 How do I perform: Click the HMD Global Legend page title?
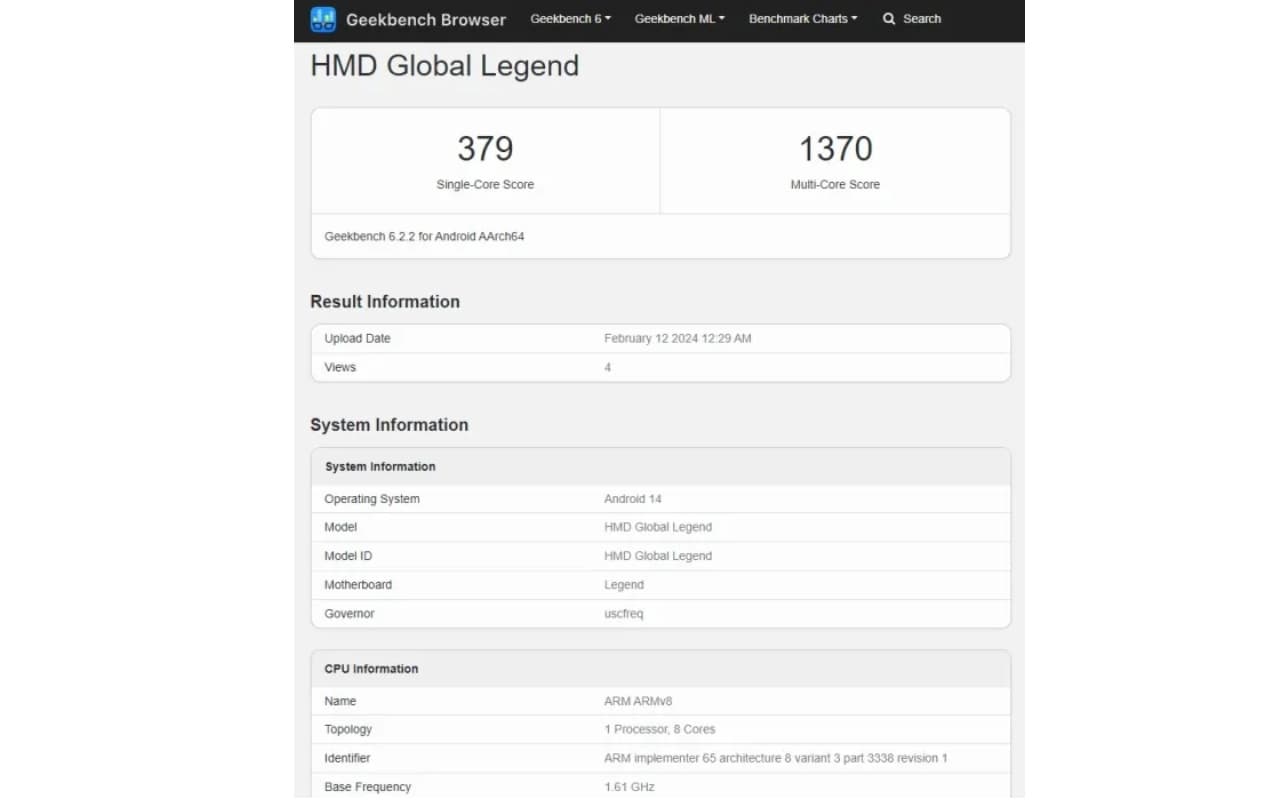[x=444, y=66]
